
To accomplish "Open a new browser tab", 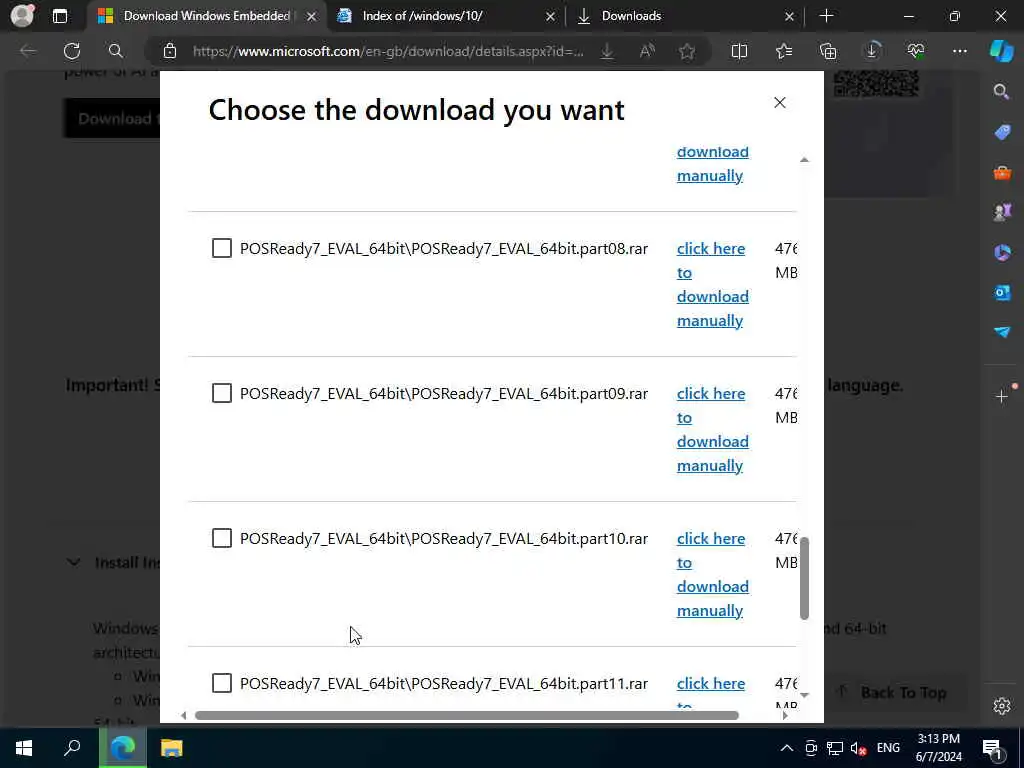I will 826,16.
